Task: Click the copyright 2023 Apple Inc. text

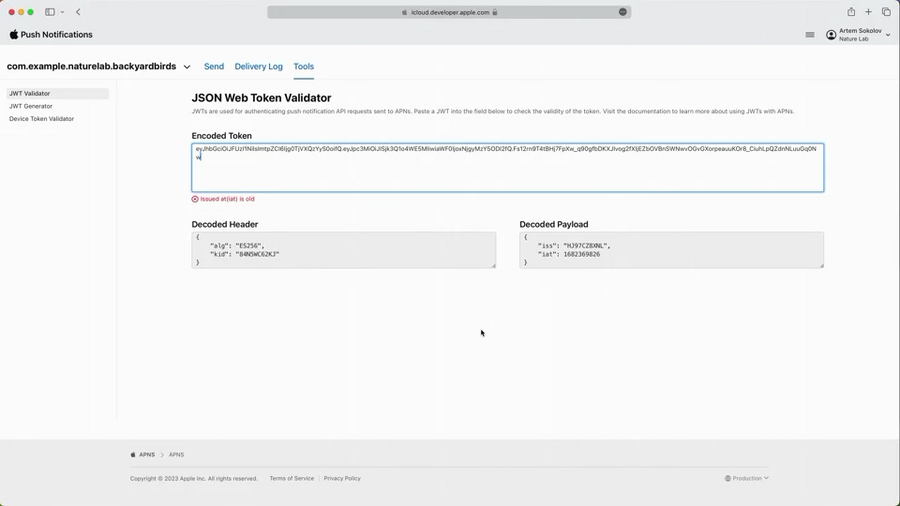Action: point(193,478)
